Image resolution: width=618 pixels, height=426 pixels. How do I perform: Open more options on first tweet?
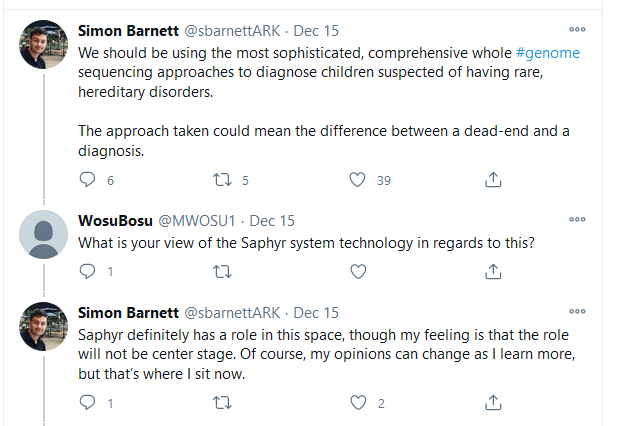577,30
